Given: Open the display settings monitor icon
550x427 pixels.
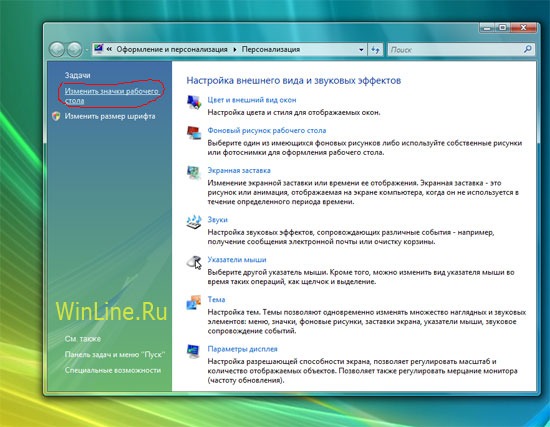Looking at the screenshot, I should point(194,351).
